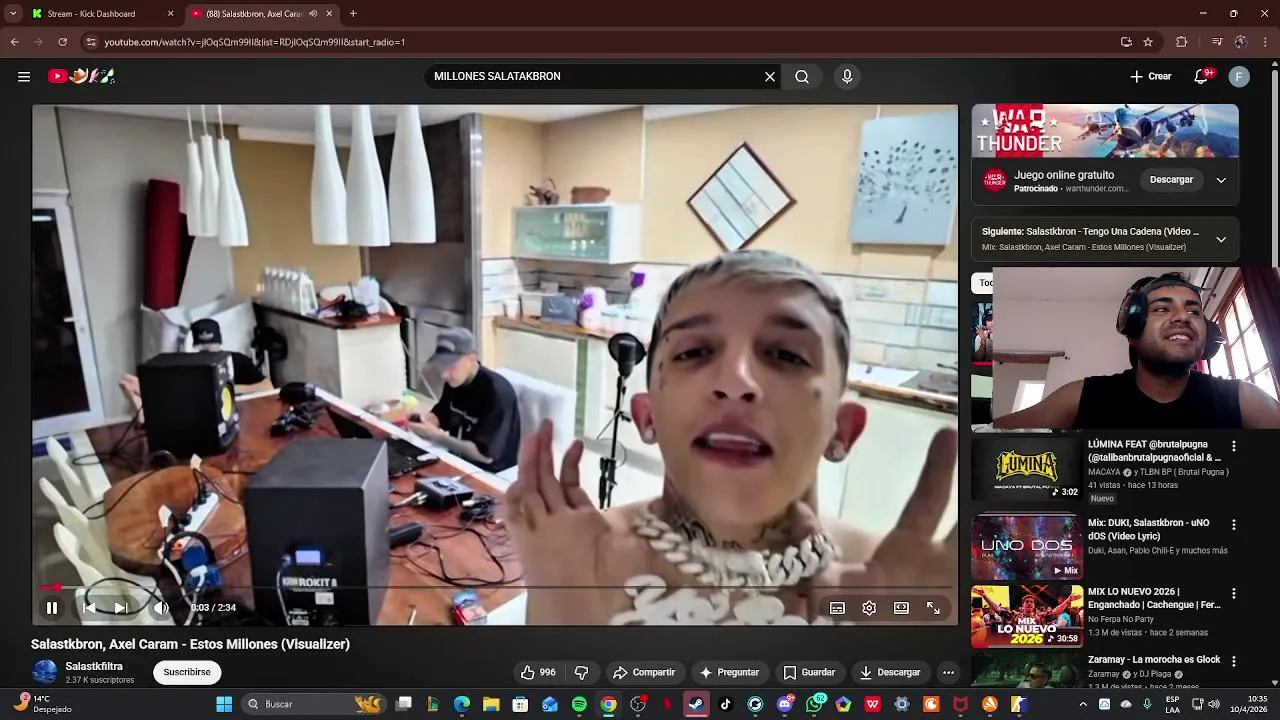This screenshot has height=720, width=1280.
Task: Open options for the Zaramay video
Action: click(1234, 661)
